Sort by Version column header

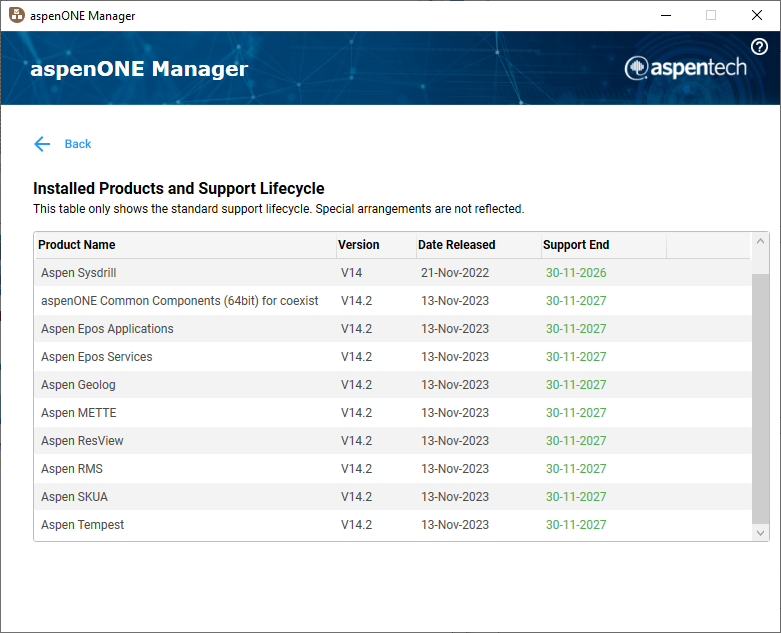tap(377, 245)
